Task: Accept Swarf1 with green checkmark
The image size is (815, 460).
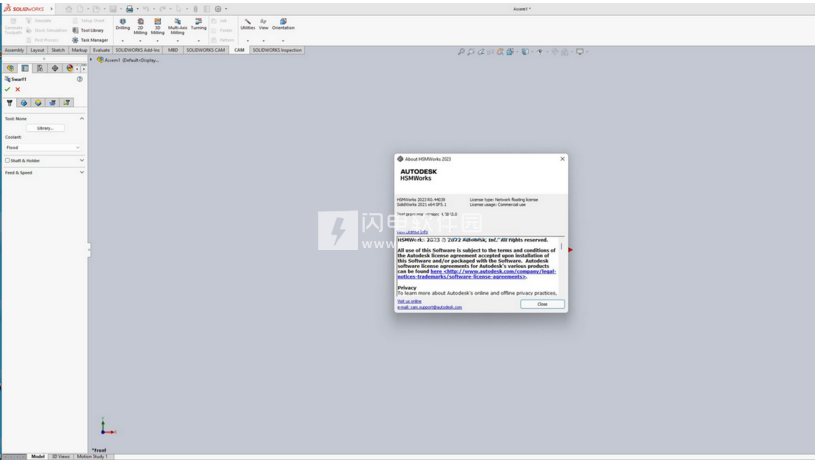Action: [x=7, y=89]
